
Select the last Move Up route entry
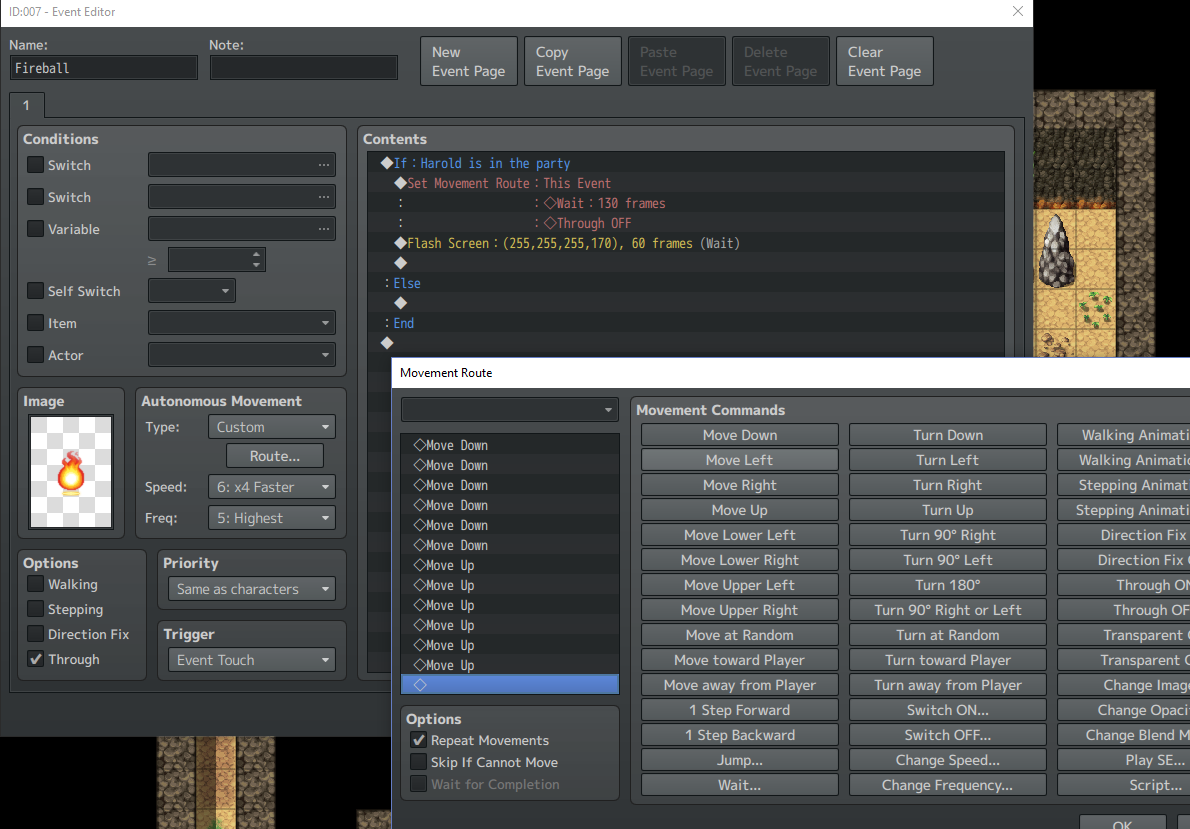tap(510, 665)
